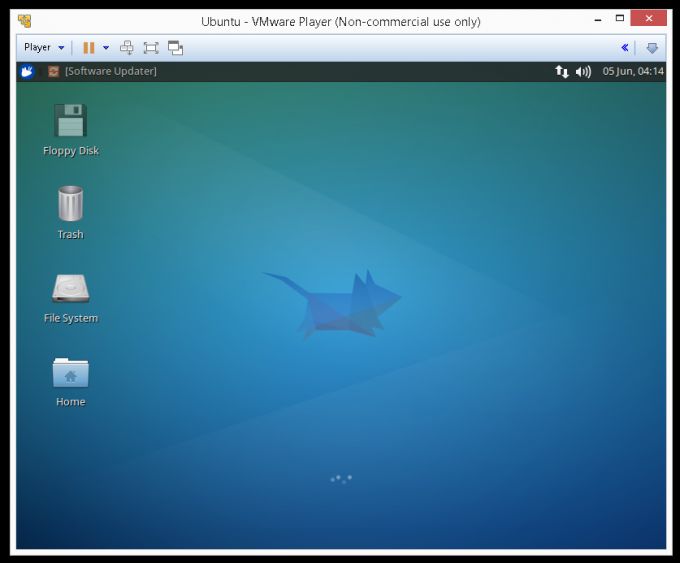The height and width of the screenshot is (563, 680).
Task: Open the volume control indicator
Action: [583, 72]
